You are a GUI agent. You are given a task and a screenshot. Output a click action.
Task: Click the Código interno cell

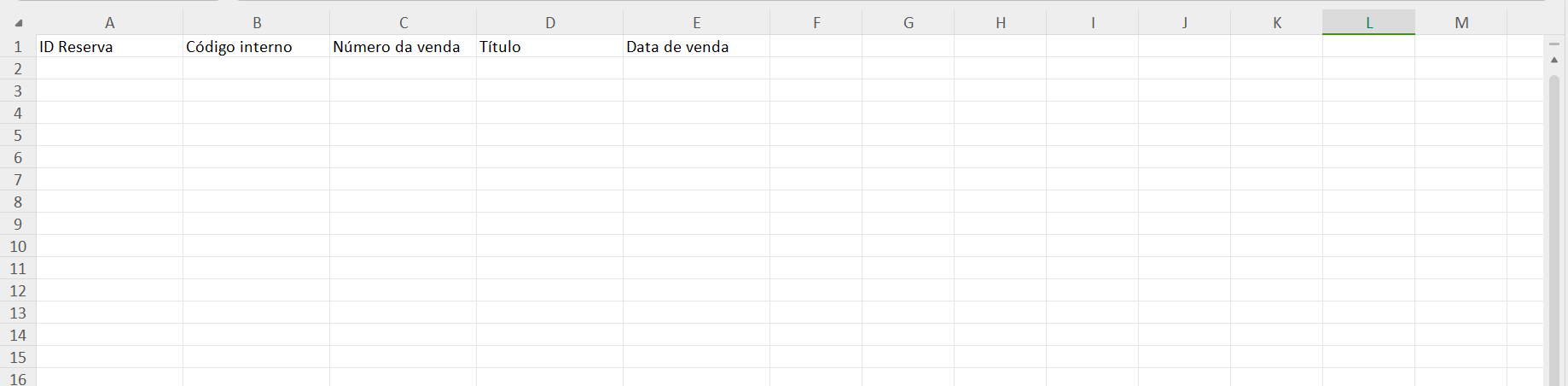tap(256, 47)
